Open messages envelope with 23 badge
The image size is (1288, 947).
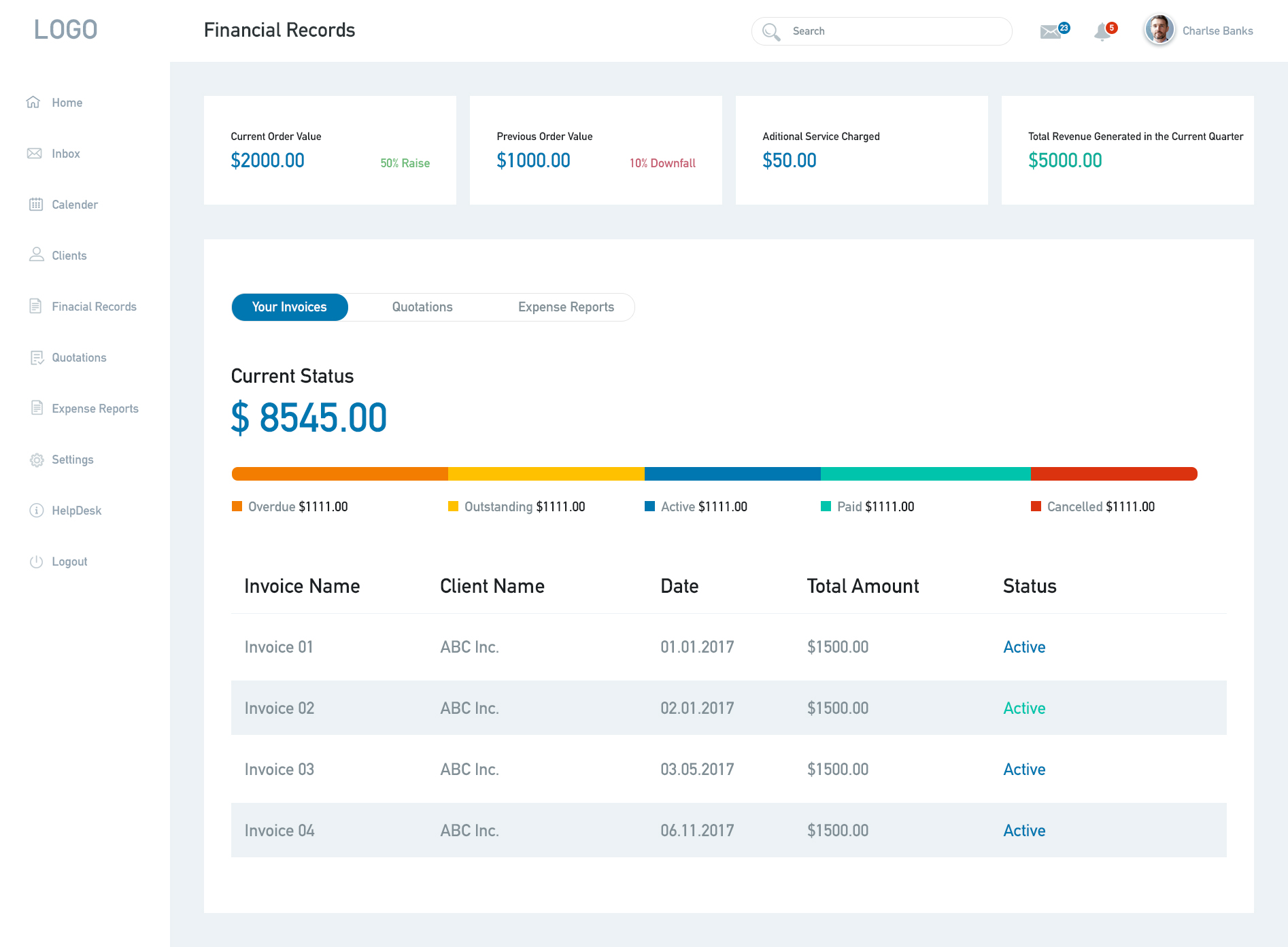(x=1055, y=31)
